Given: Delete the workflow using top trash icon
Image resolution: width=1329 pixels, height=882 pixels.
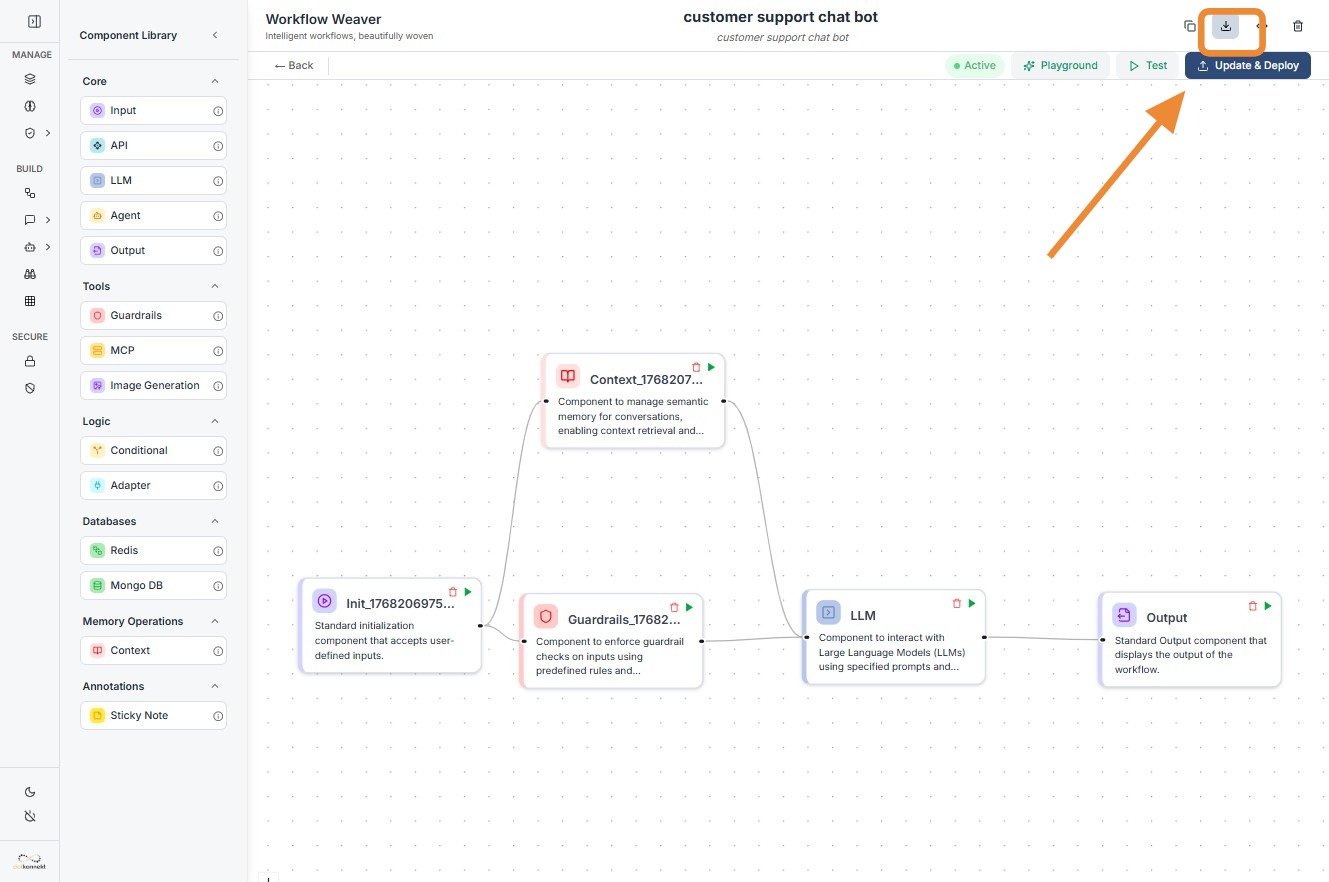Looking at the screenshot, I should click(1298, 26).
